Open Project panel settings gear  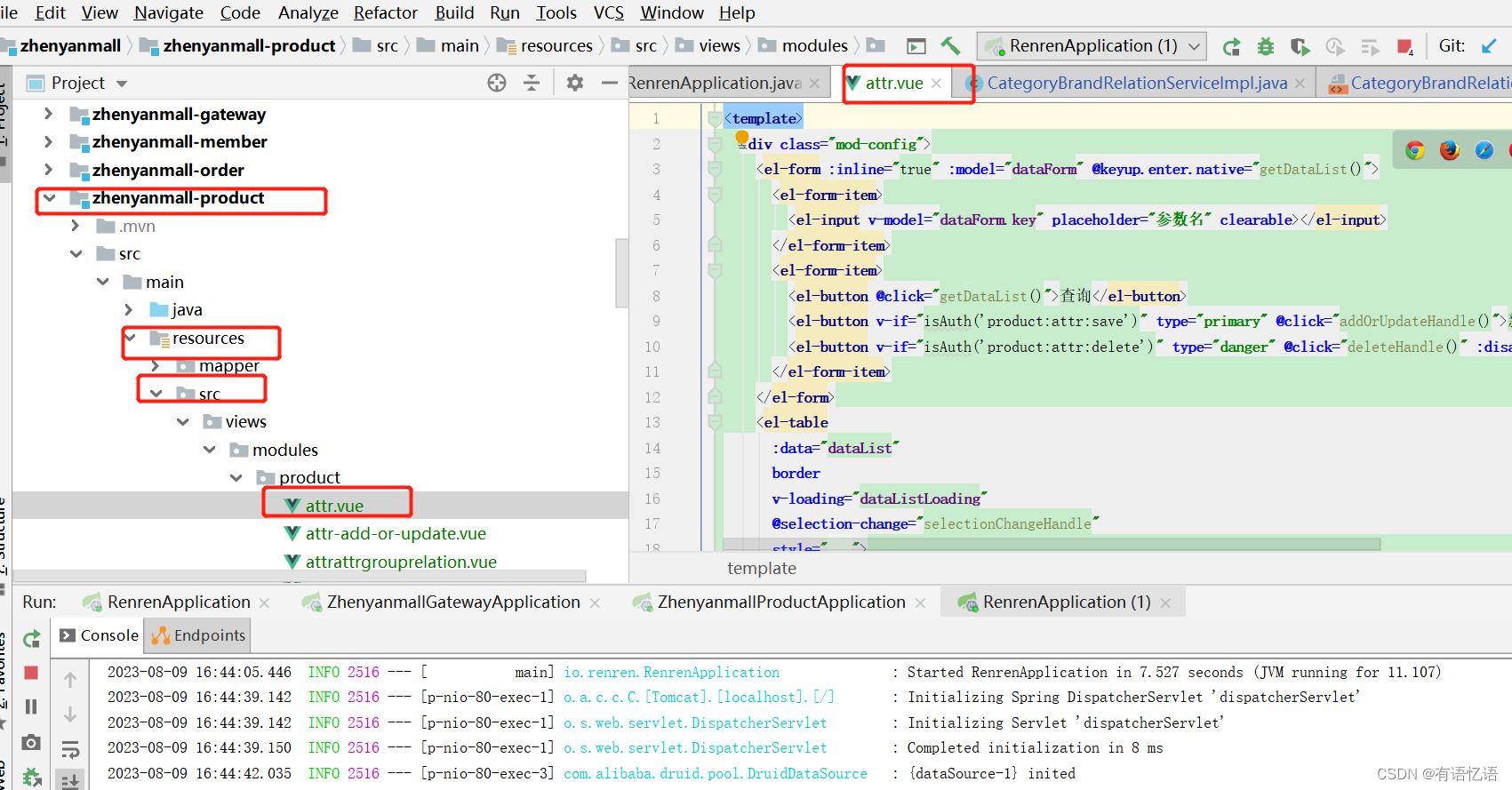click(x=575, y=83)
